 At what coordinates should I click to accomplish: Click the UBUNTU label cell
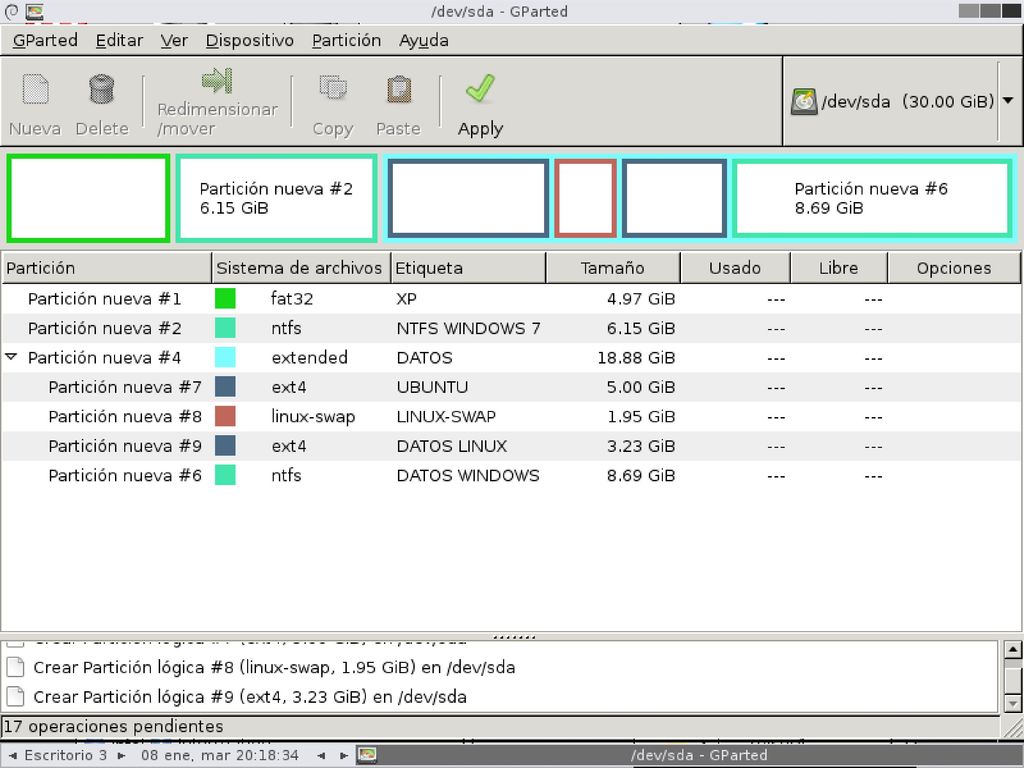tap(432, 387)
